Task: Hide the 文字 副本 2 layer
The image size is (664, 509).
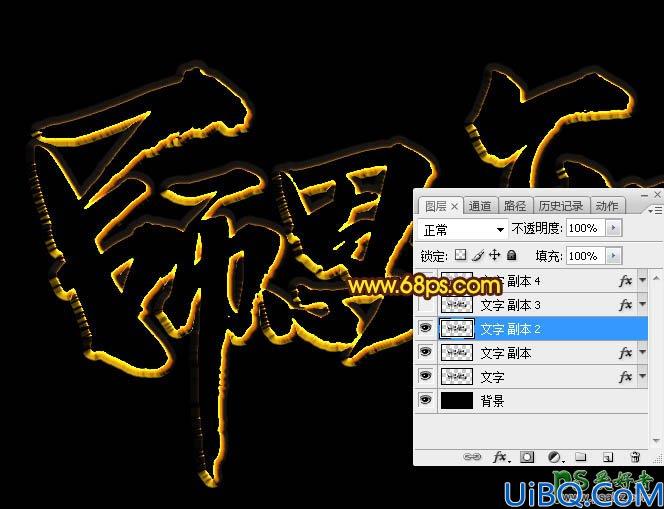Action: 425,328
